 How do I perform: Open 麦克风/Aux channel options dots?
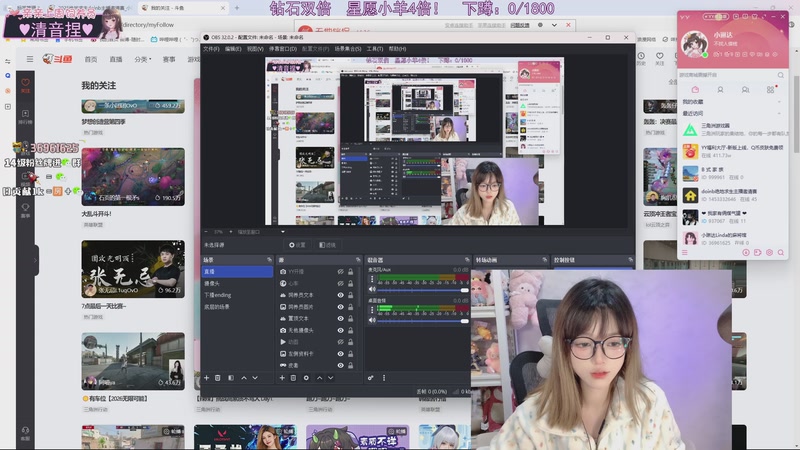pyautogui.click(x=372, y=279)
